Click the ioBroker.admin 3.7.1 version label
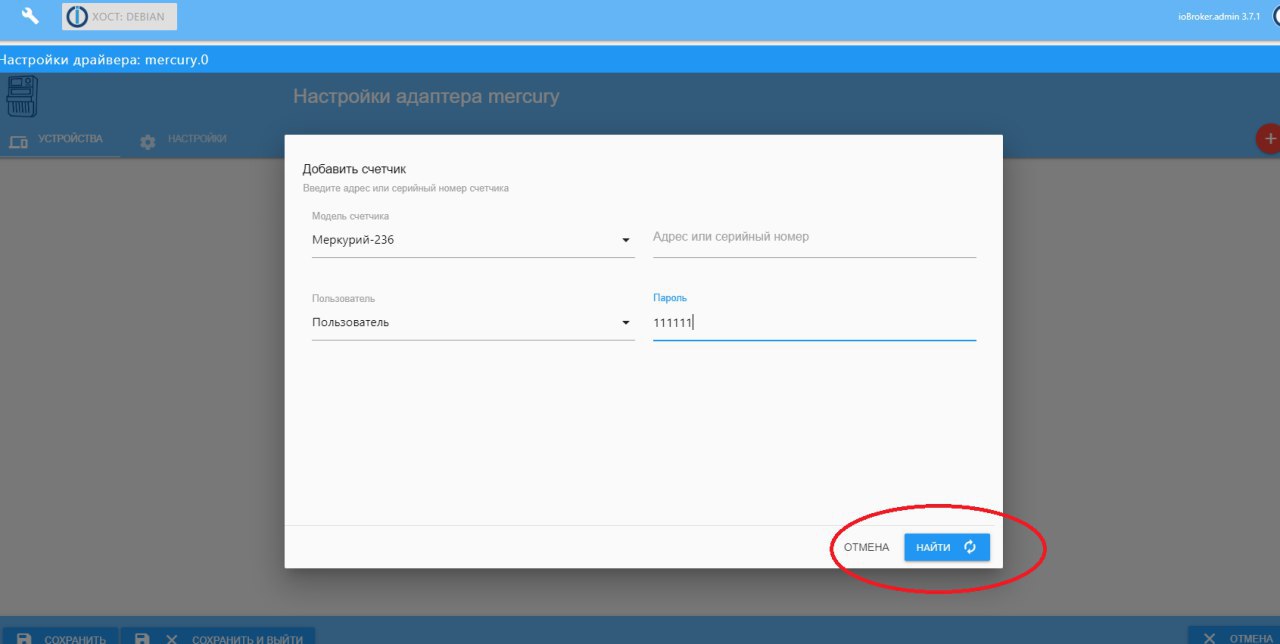This screenshot has height=644, width=1280. (x=1219, y=16)
